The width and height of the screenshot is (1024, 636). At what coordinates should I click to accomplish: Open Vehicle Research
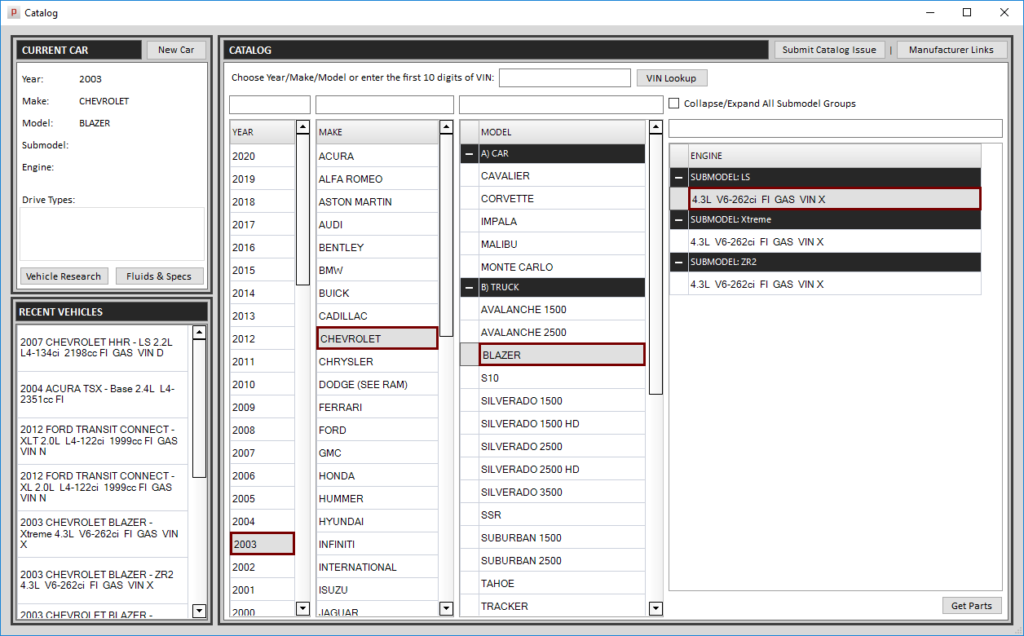(x=63, y=276)
